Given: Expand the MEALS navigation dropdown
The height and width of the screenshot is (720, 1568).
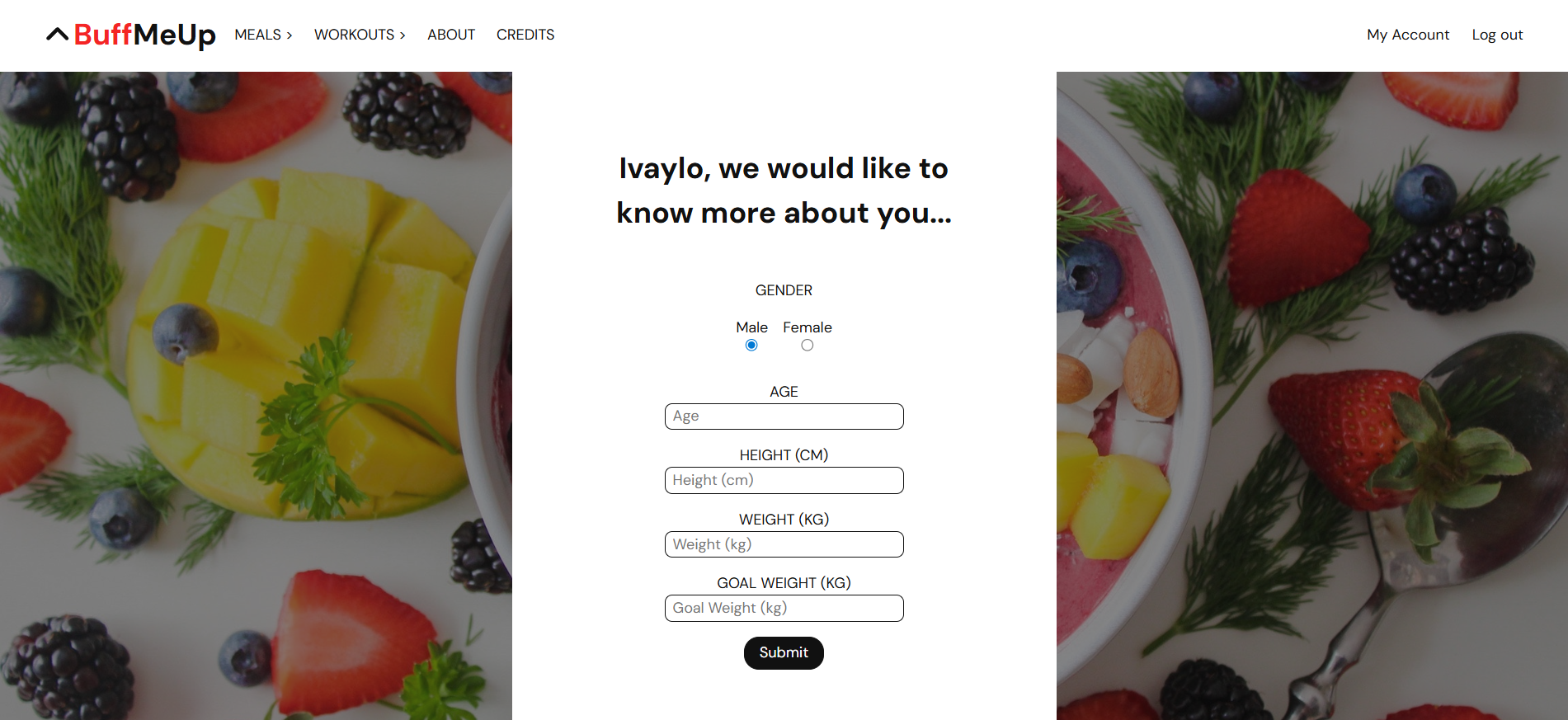Looking at the screenshot, I should [263, 35].
